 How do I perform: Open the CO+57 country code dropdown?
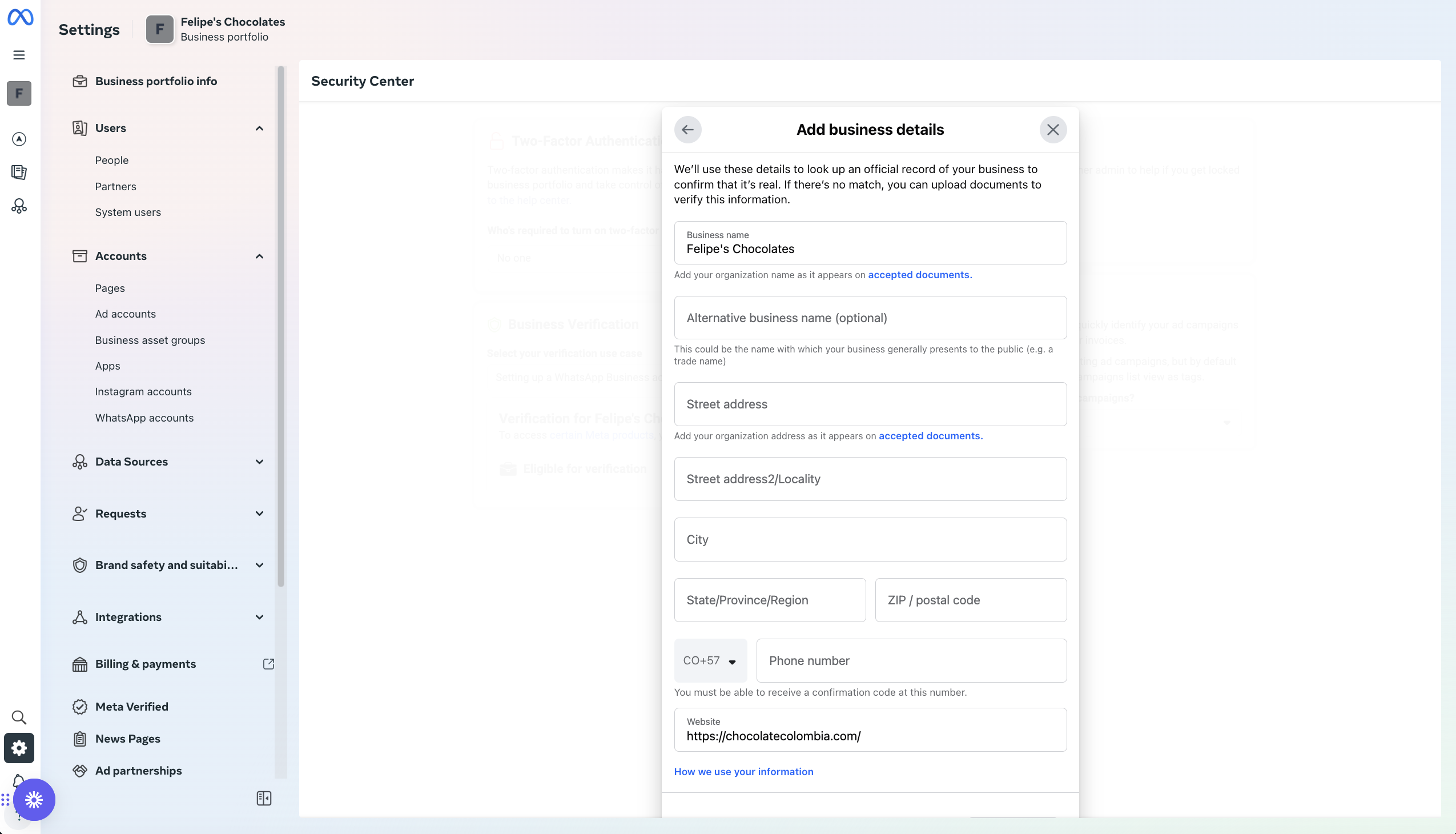(710, 660)
